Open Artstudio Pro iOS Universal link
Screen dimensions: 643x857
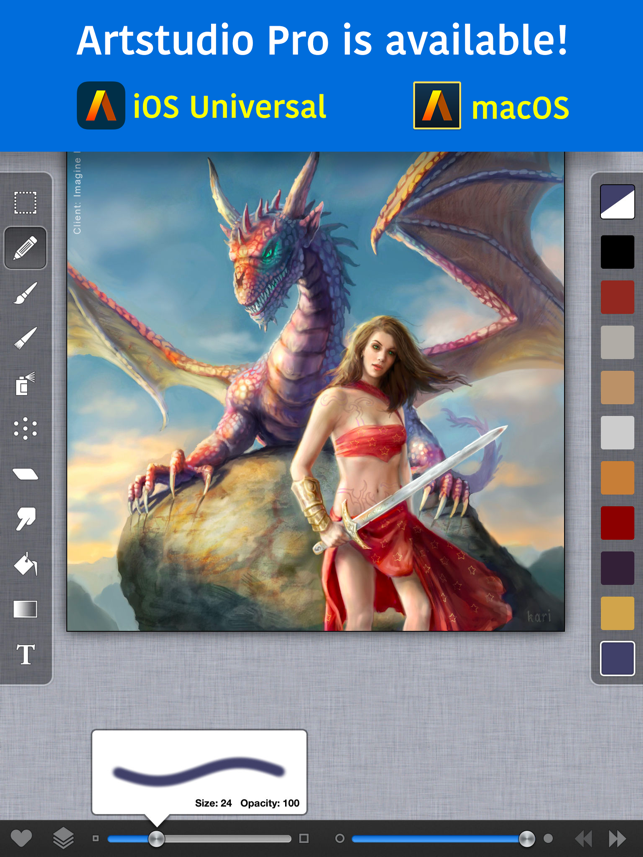click(202, 106)
